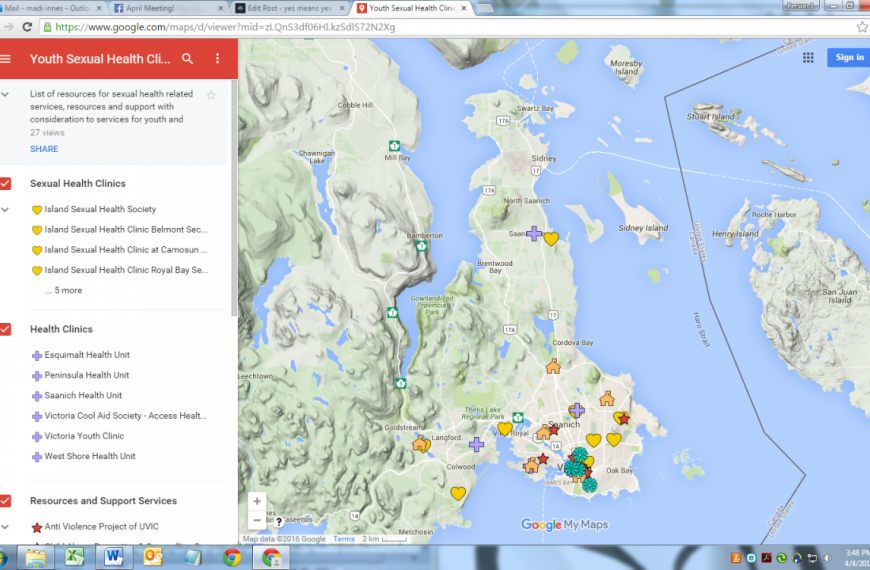Select Victoria Cool Aid Society entry

119,416
